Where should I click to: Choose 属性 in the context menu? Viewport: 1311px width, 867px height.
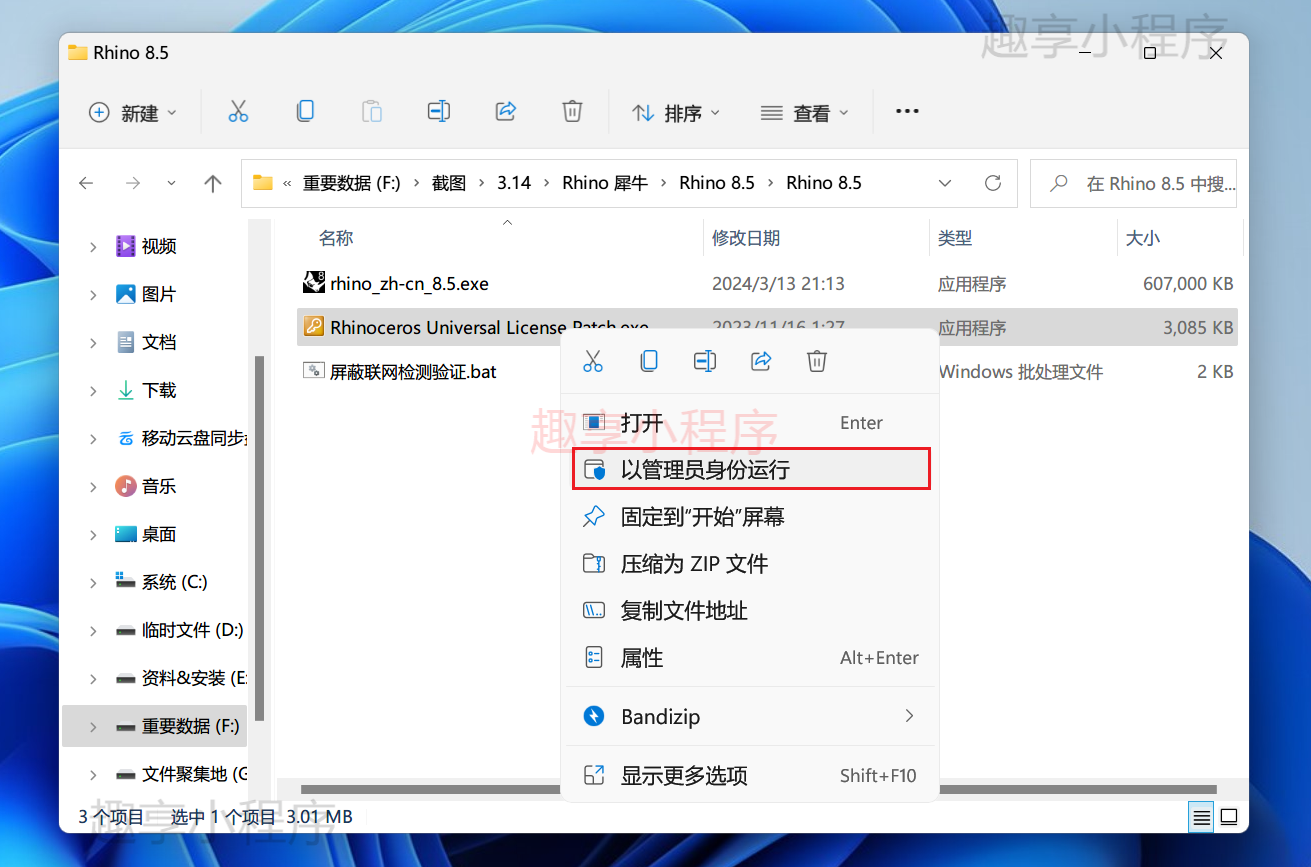(x=751, y=658)
